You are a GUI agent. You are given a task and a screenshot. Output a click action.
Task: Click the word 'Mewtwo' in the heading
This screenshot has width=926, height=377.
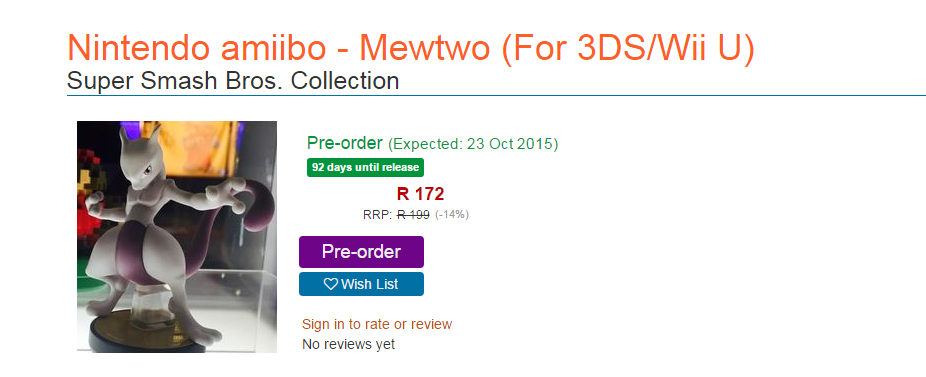pyautogui.click(x=425, y=48)
